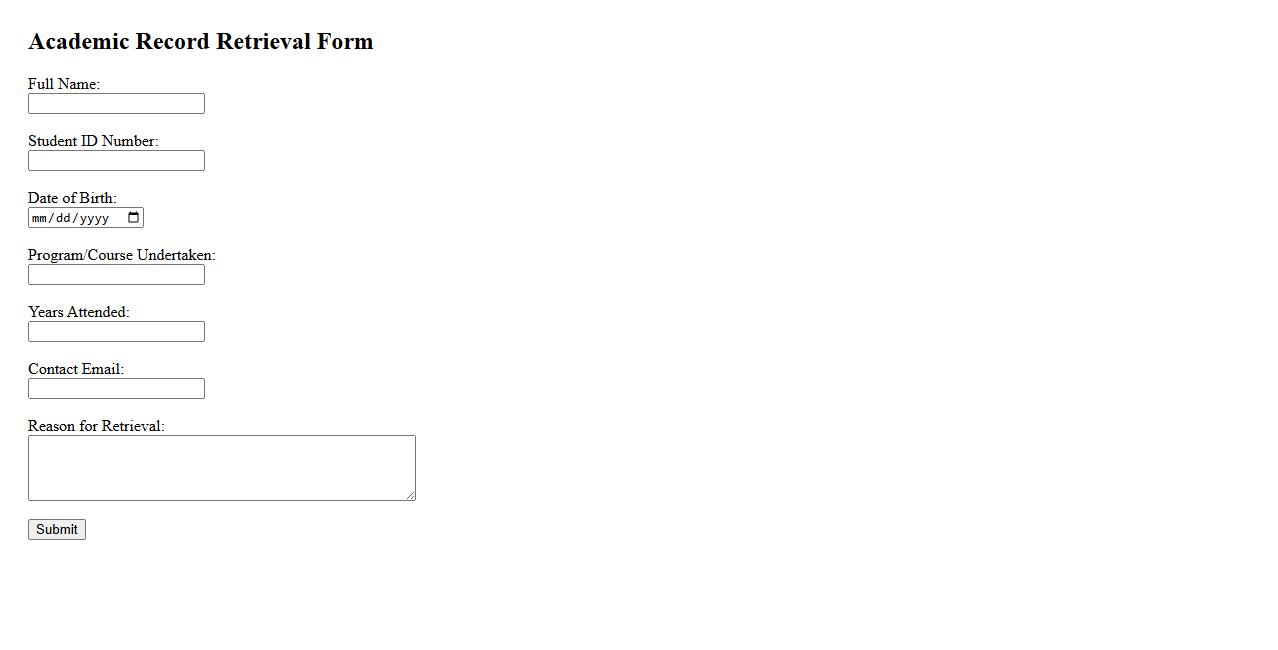Click the "Contact Email:" label
This screenshot has height=650, width=1278.
click(76, 369)
